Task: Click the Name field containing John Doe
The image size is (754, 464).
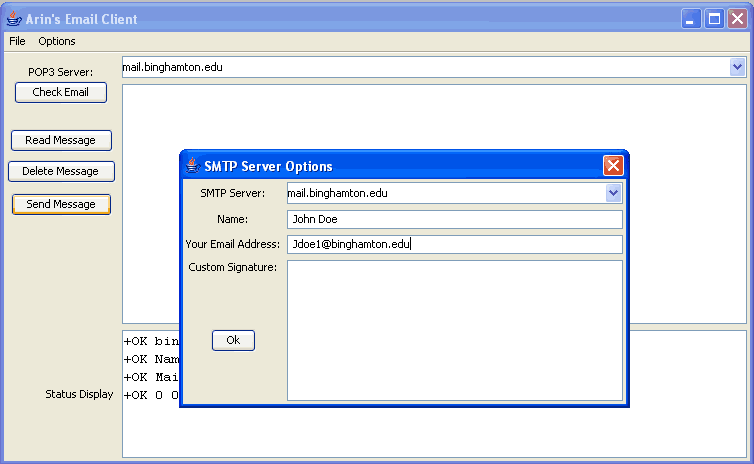Action: 454,219
